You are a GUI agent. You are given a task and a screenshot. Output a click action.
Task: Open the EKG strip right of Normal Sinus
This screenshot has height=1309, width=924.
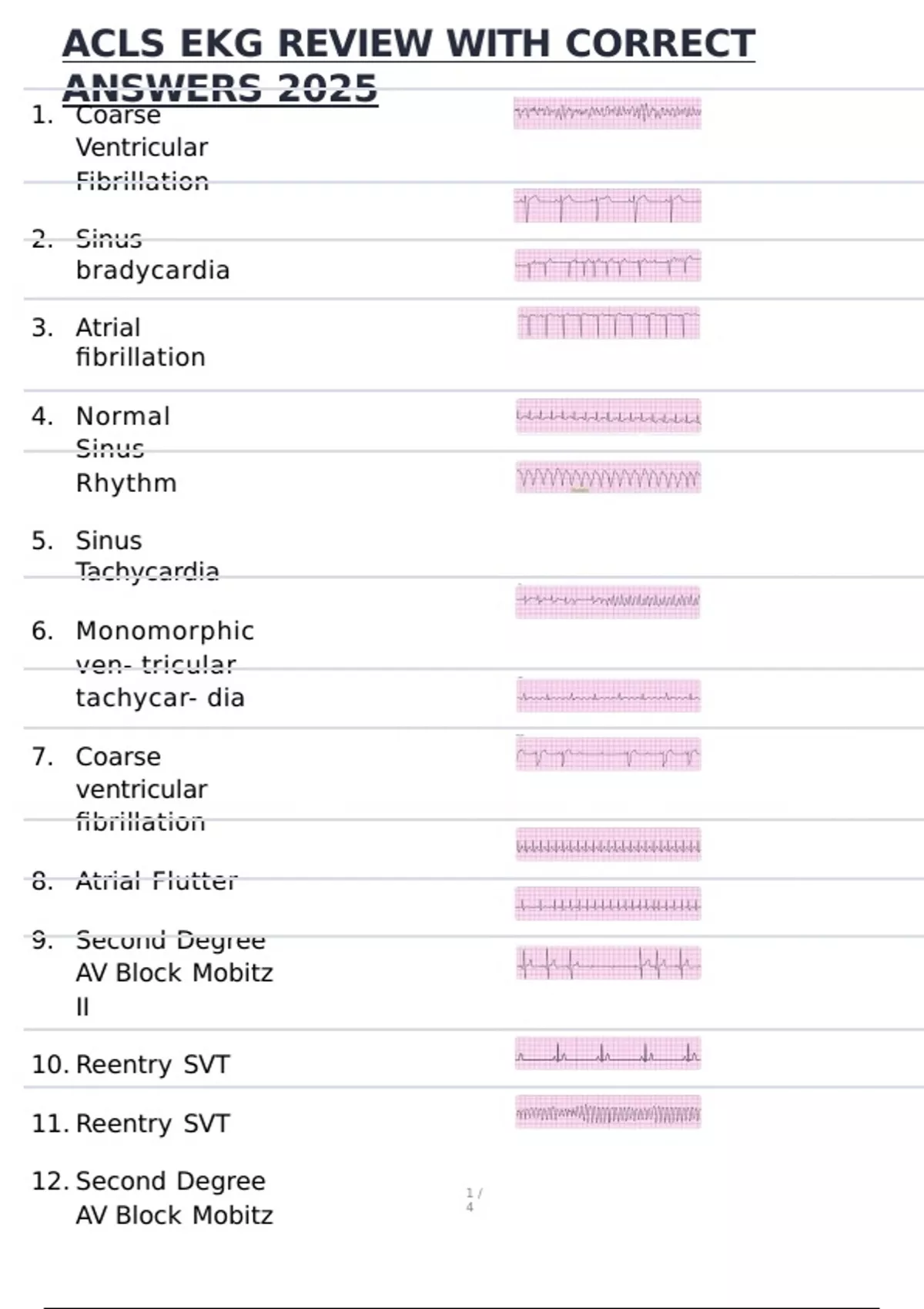click(608, 417)
